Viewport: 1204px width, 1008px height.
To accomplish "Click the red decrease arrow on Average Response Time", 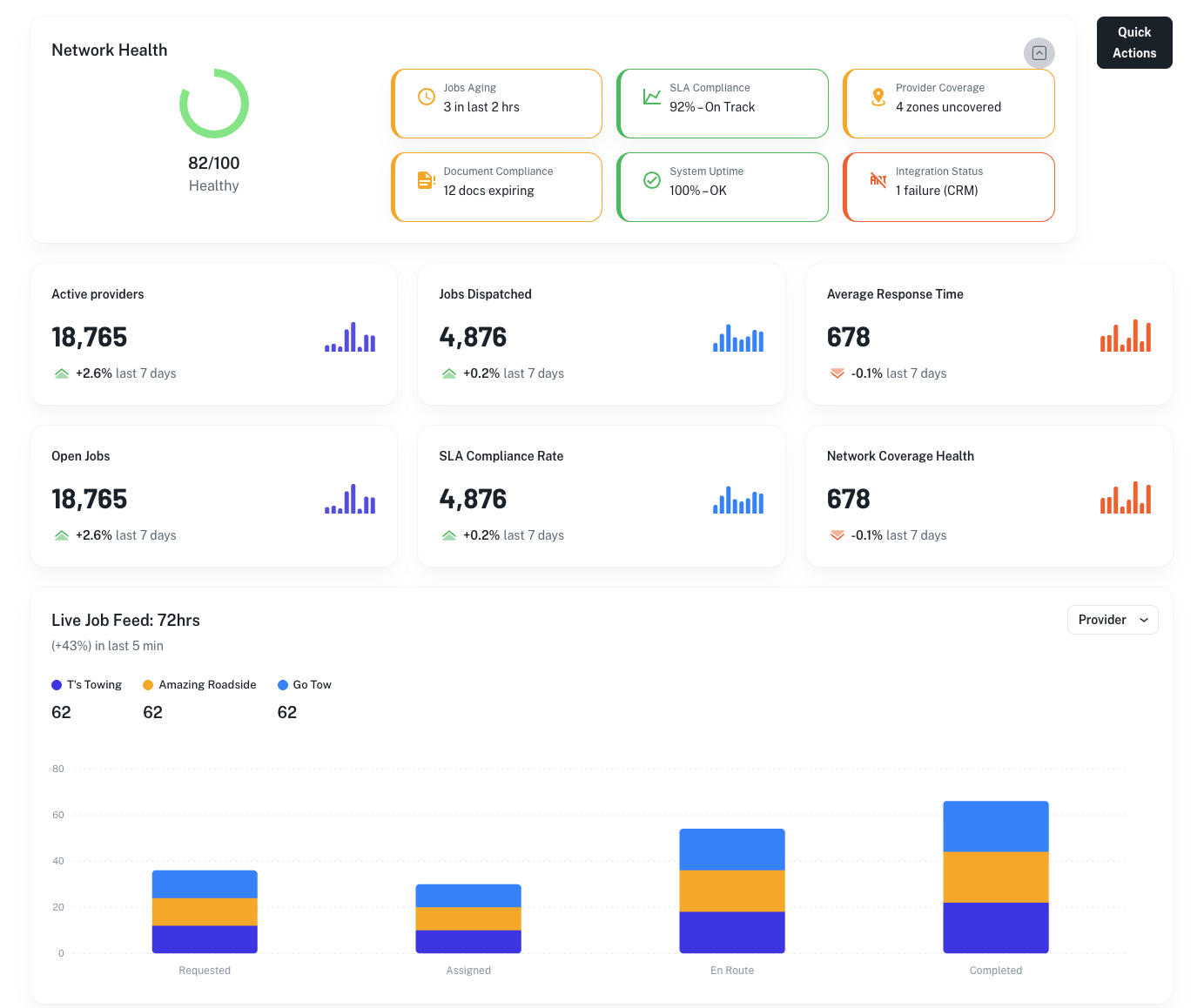I will click(x=837, y=373).
